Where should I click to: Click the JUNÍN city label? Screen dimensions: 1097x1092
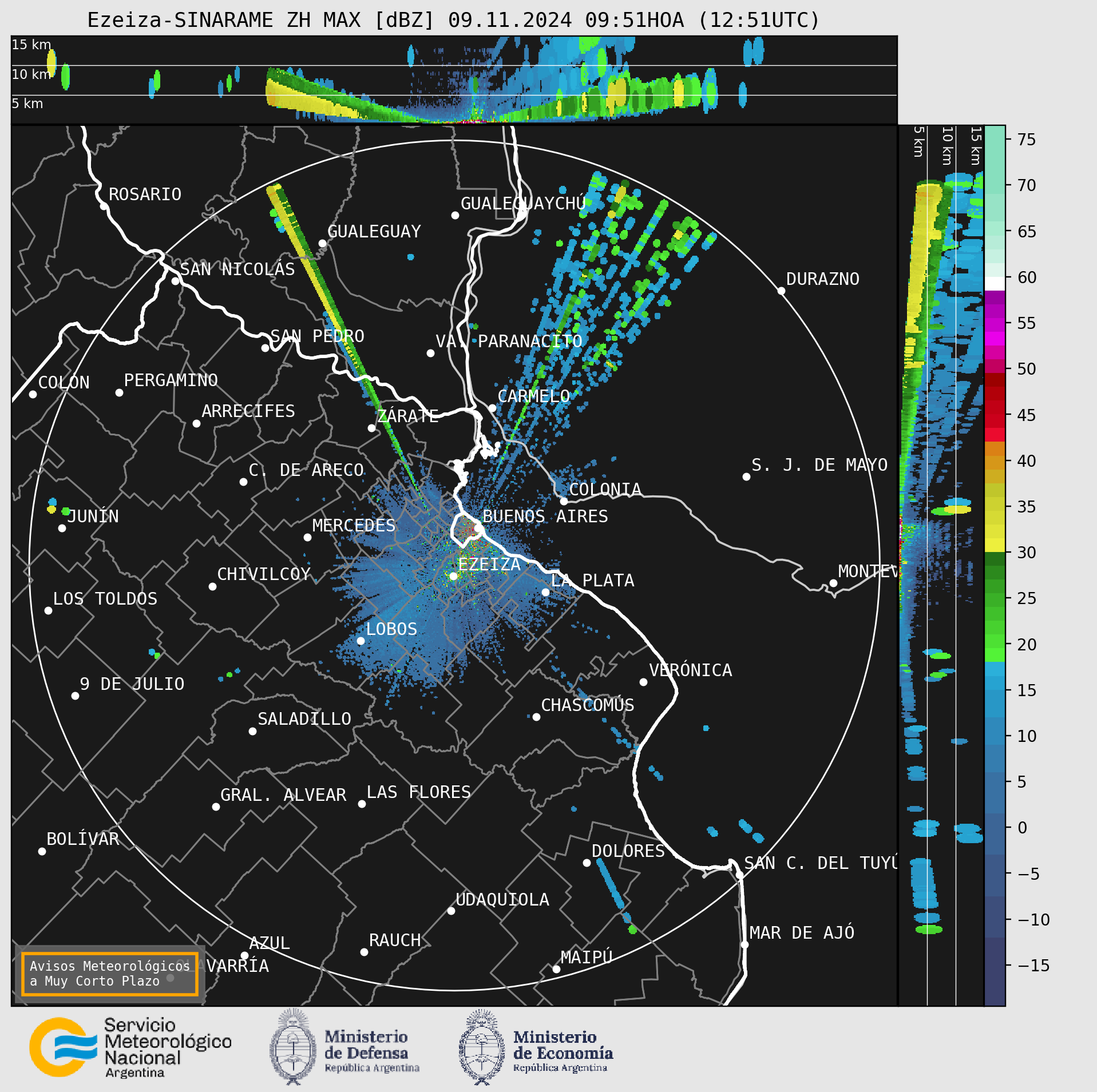coord(93,516)
